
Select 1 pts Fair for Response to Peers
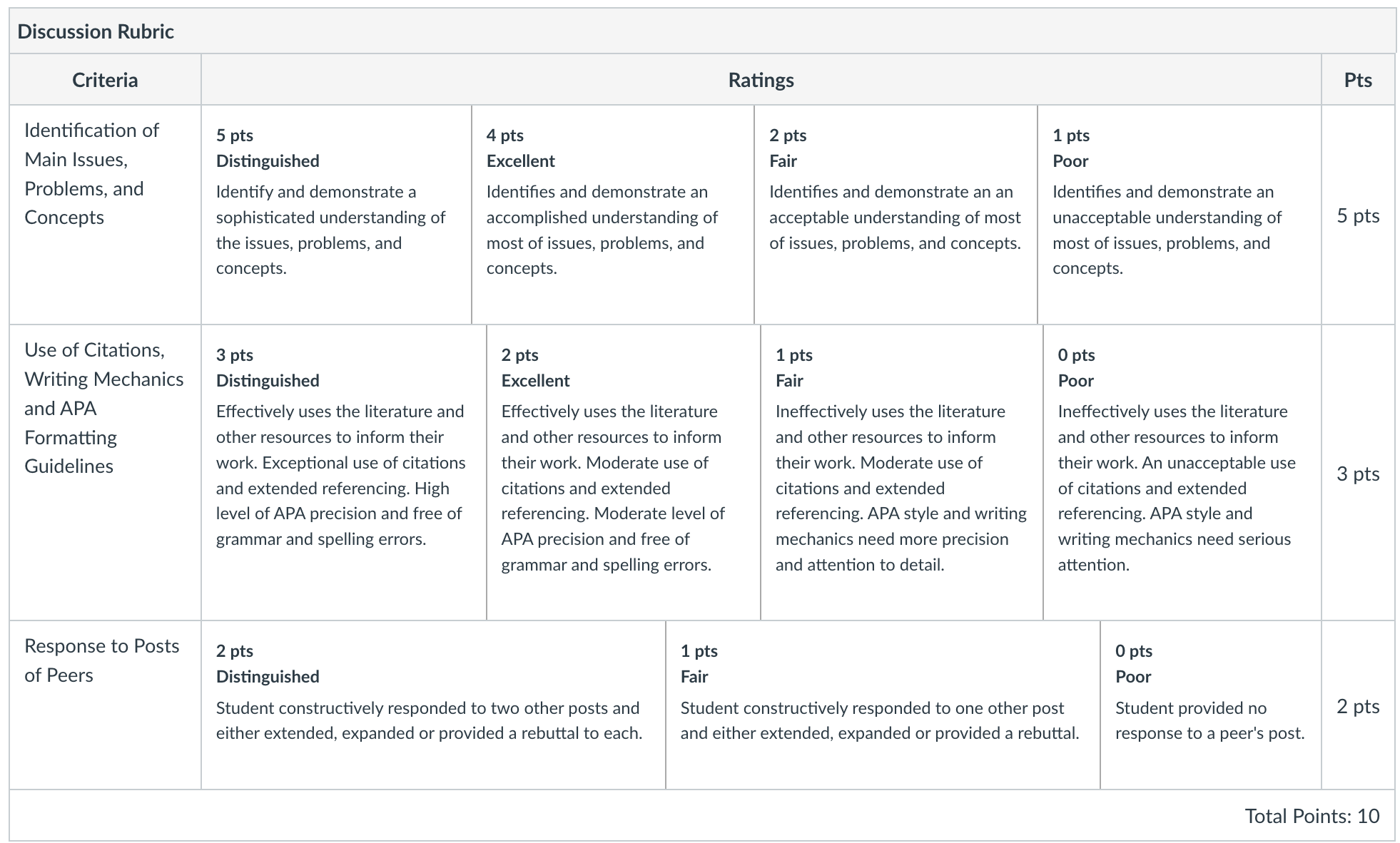(x=883, y=705)
